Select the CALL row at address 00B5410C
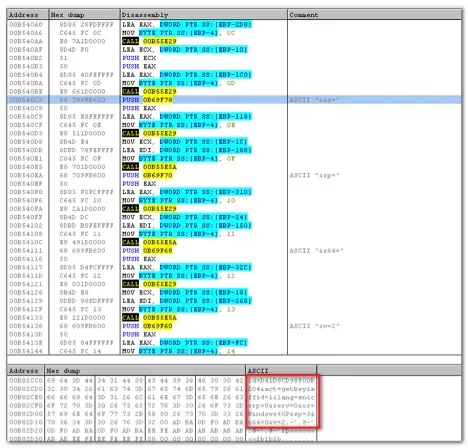Viewport: 468px width, 448px height. point(234,242)
